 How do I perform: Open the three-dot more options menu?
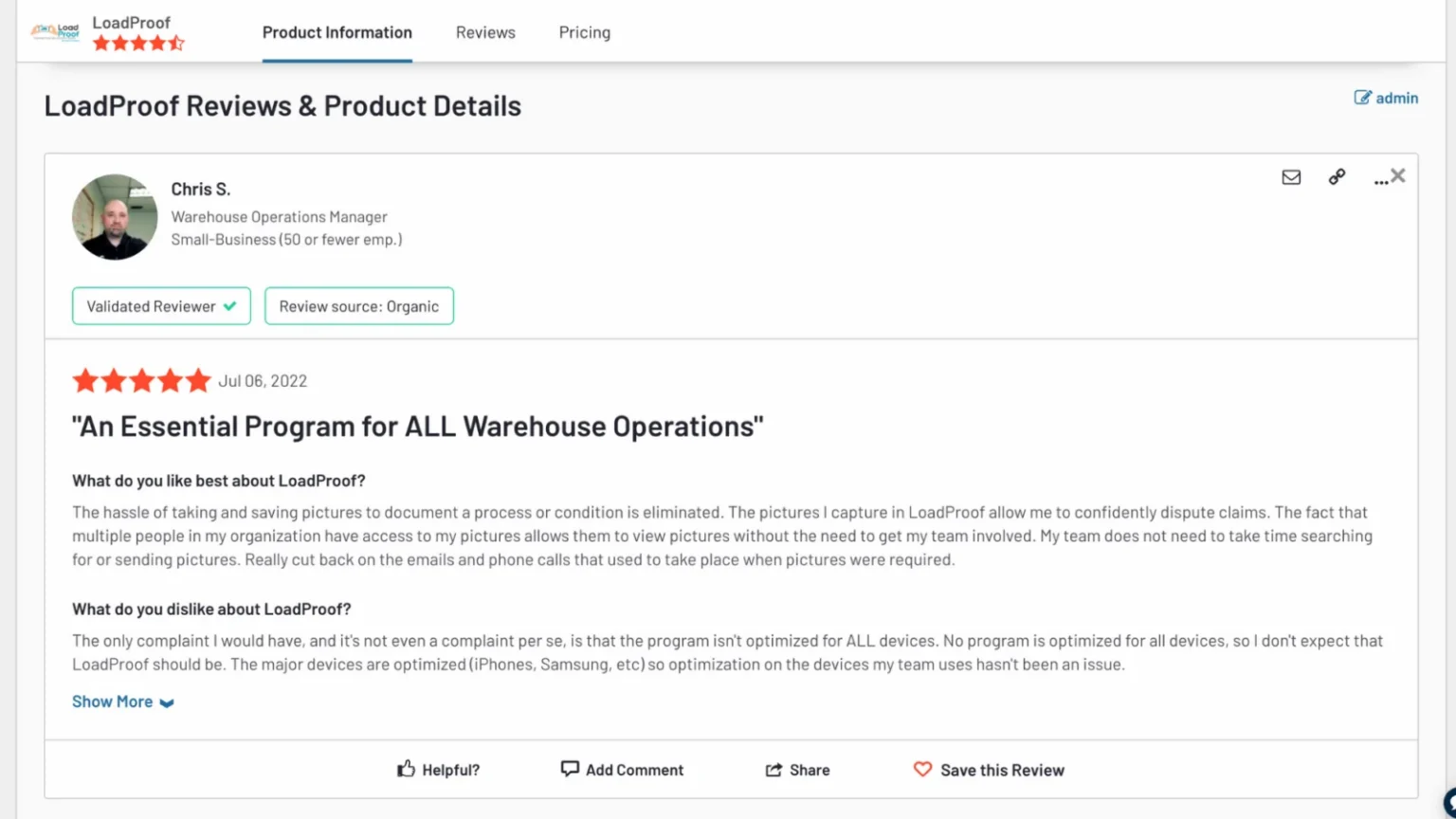pyautogui.click(x=1380, y=180)
